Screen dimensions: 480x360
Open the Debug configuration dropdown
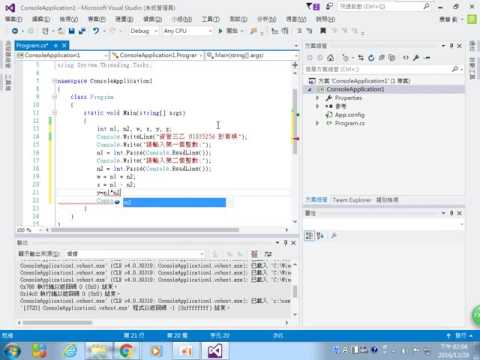[144, 31]
